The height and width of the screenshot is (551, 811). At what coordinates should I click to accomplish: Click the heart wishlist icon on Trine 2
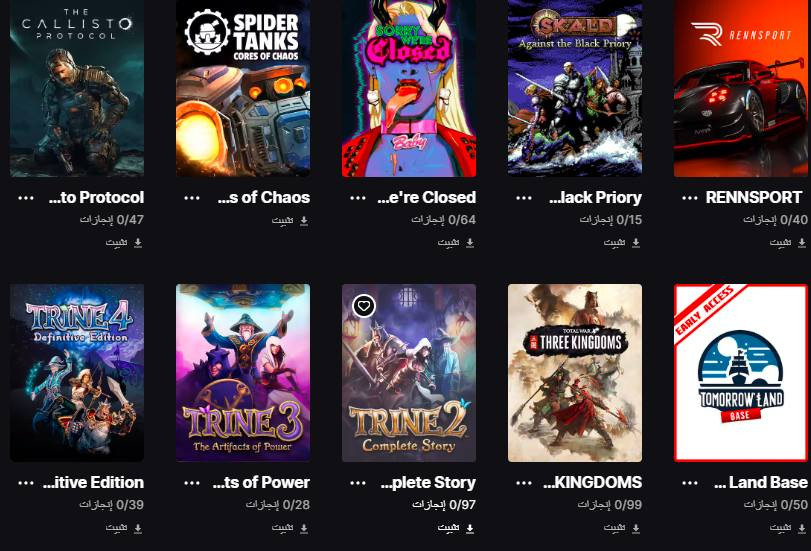364,306
